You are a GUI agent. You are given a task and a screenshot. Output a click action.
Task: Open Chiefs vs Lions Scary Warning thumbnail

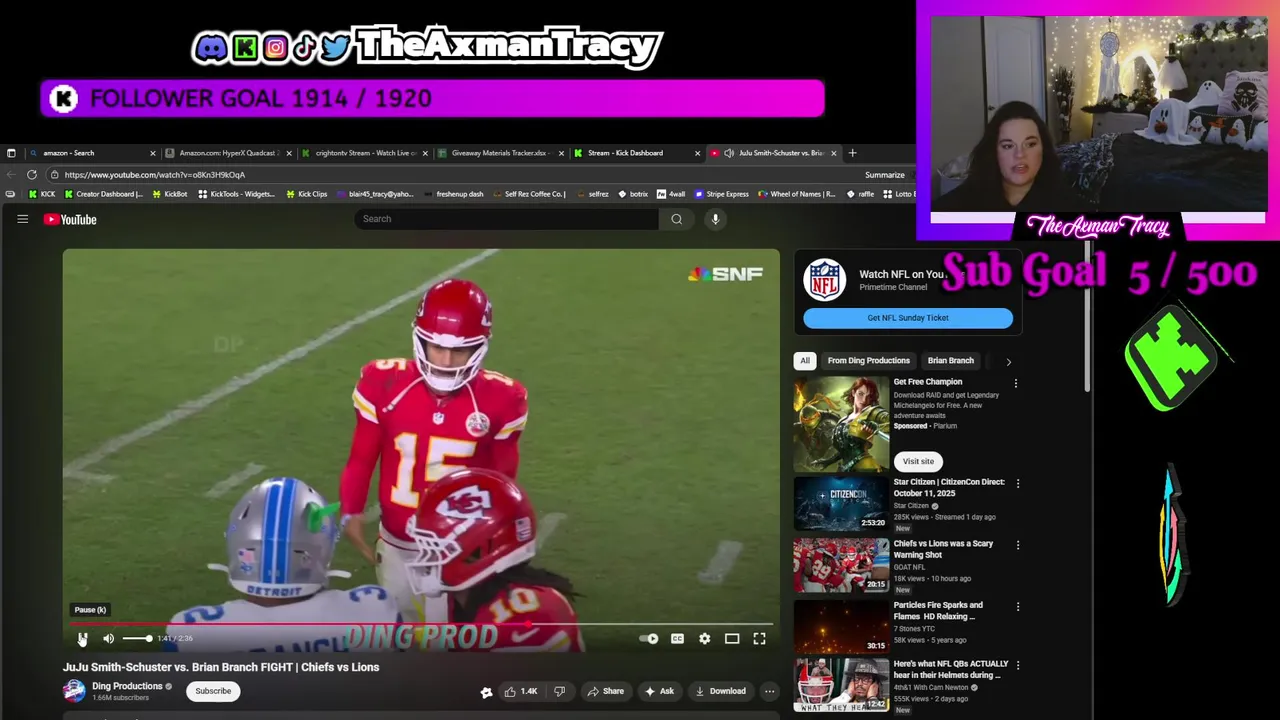tap(841, 564)
